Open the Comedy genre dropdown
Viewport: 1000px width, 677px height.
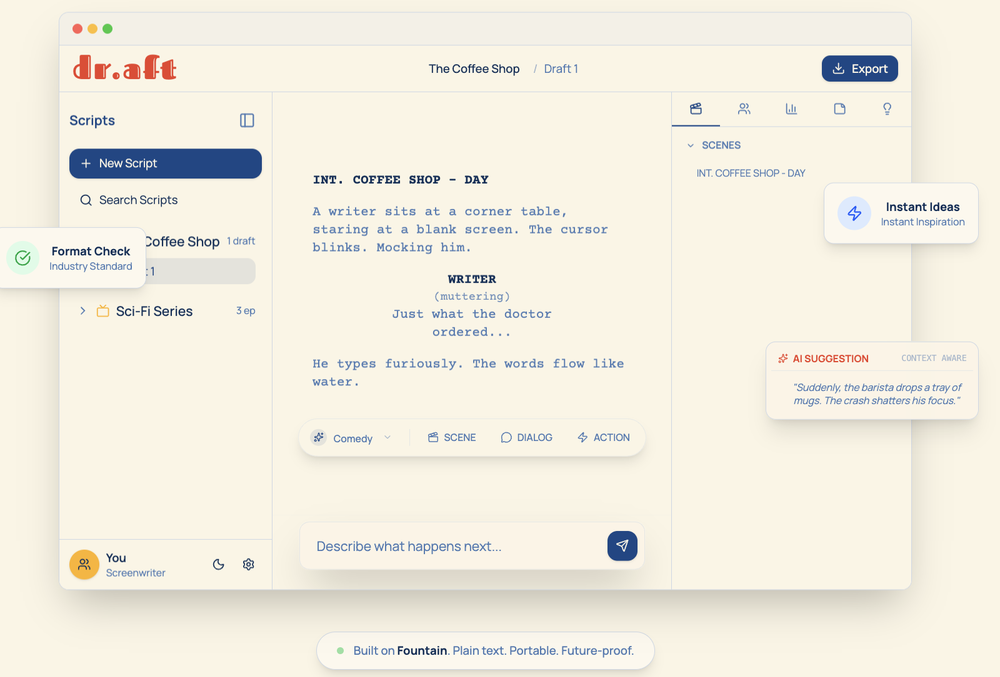[x=351, y=438]
